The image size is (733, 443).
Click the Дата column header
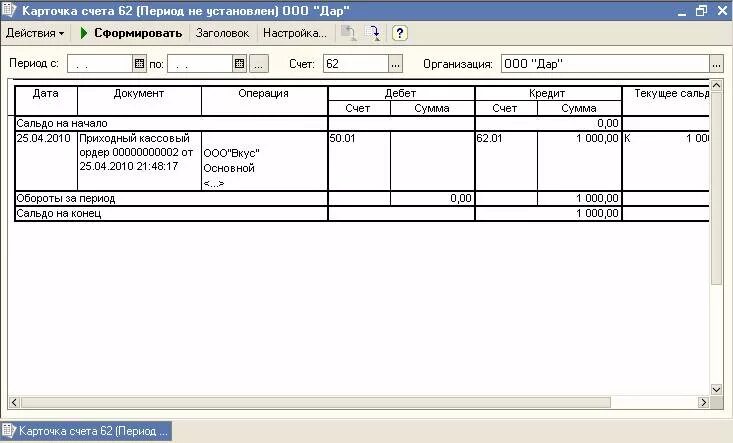[46, 100]
